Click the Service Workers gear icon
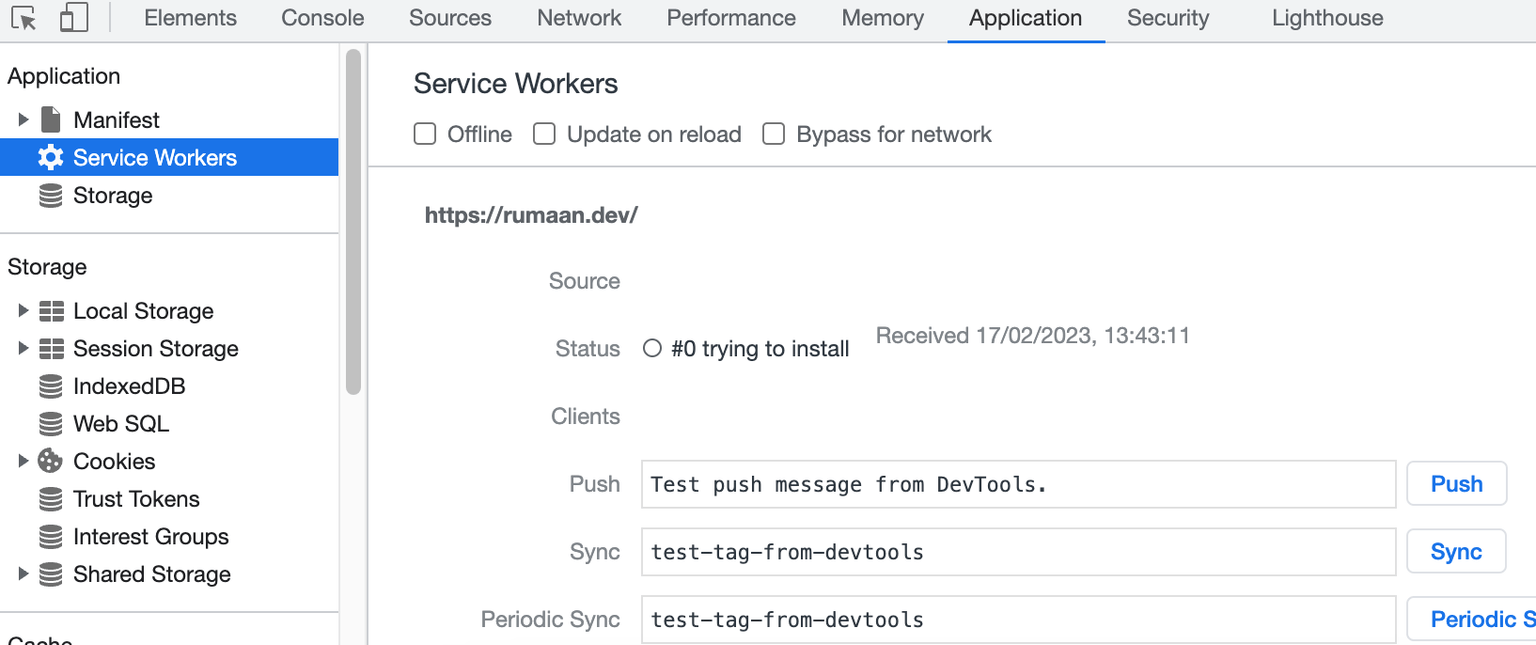Screen dimensions: 1536x645 tap(50, 158)
